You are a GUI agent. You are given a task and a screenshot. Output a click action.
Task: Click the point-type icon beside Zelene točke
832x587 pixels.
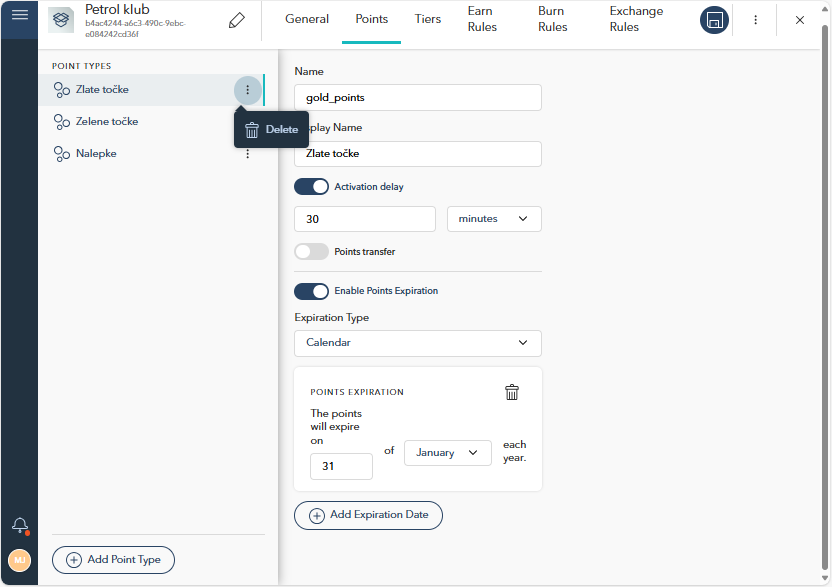[62, 122]
